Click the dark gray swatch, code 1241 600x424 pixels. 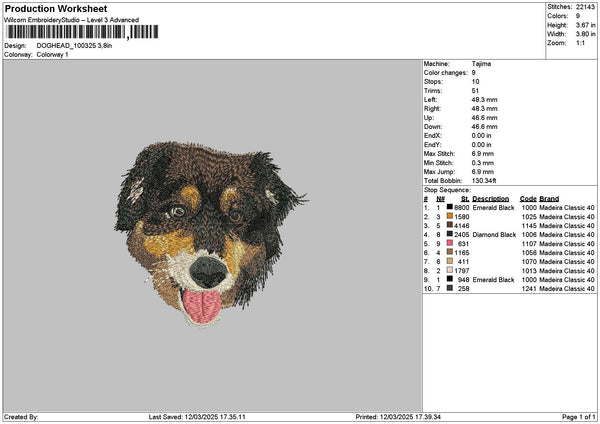[x=450, y=288]
